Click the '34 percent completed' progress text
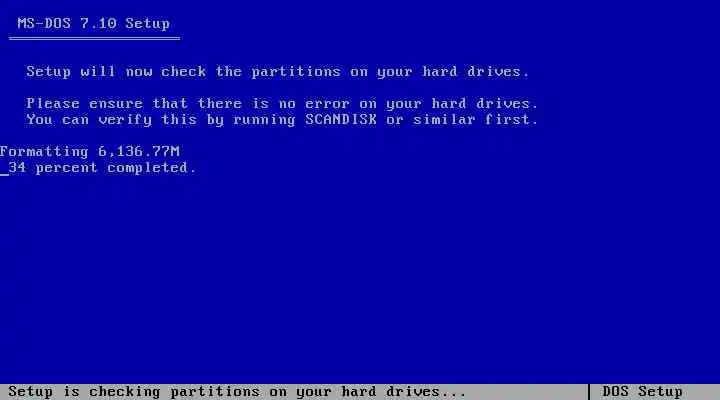Viewport: 720px width, 400px height. coord(102,168)
